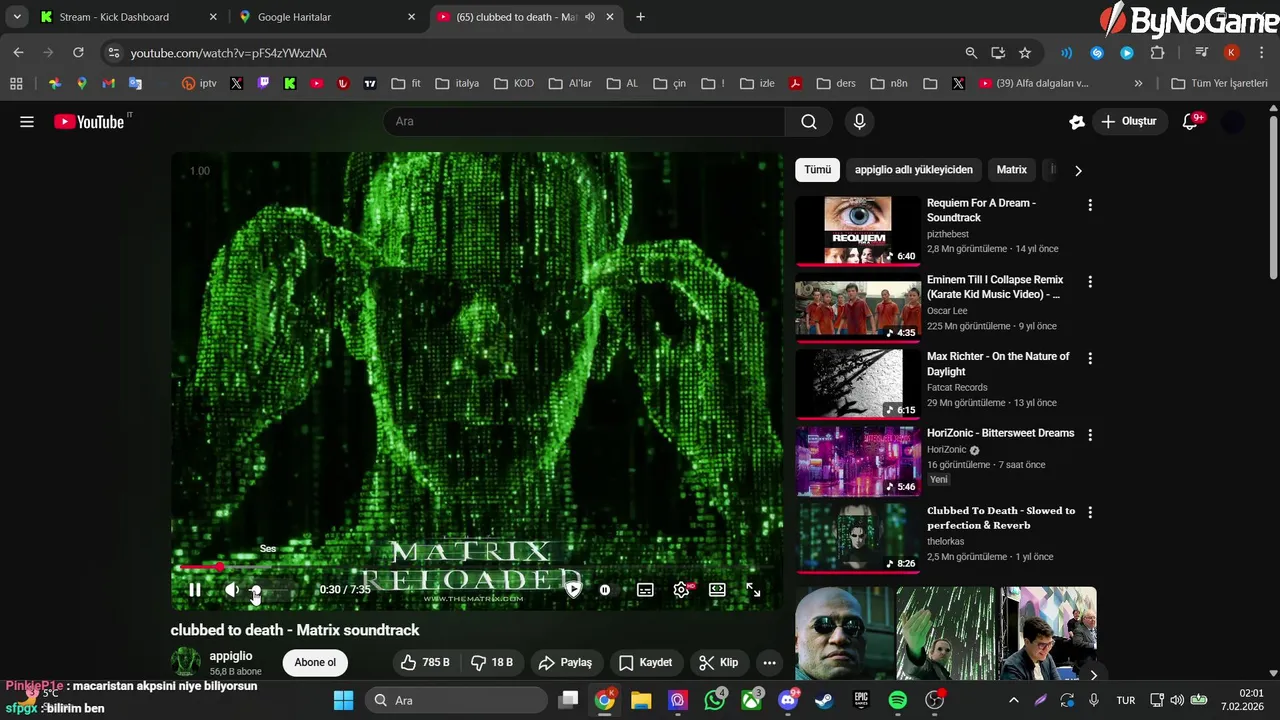Switch to theater mode view

(x=717, y=590)
